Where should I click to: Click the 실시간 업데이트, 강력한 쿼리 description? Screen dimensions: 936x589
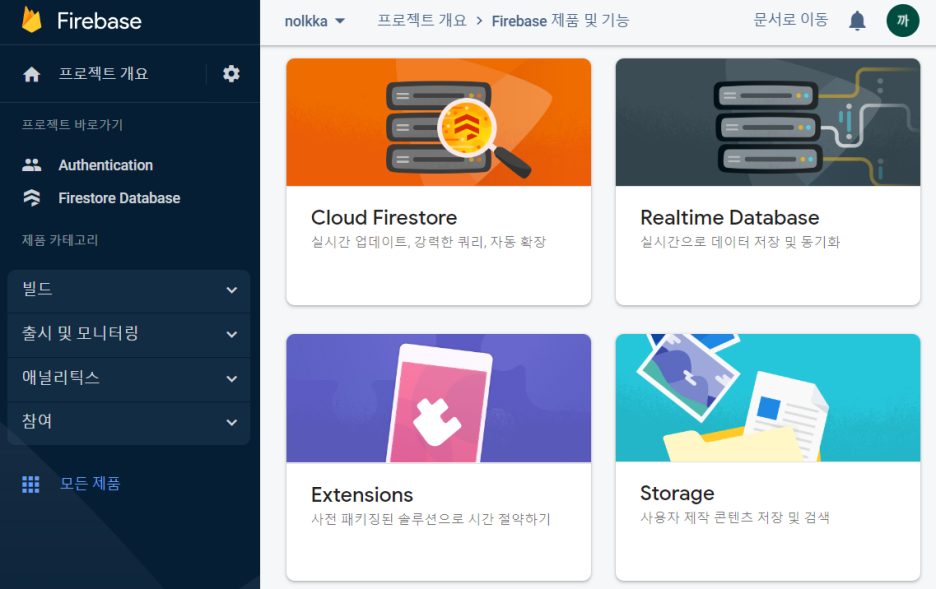point(429,242)
